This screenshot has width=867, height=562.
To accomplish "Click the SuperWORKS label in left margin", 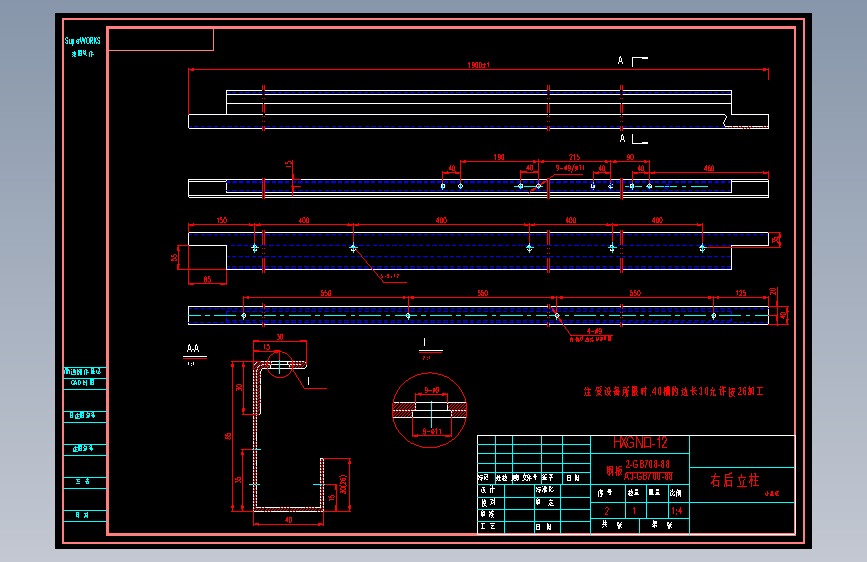I will click(82, 41).
